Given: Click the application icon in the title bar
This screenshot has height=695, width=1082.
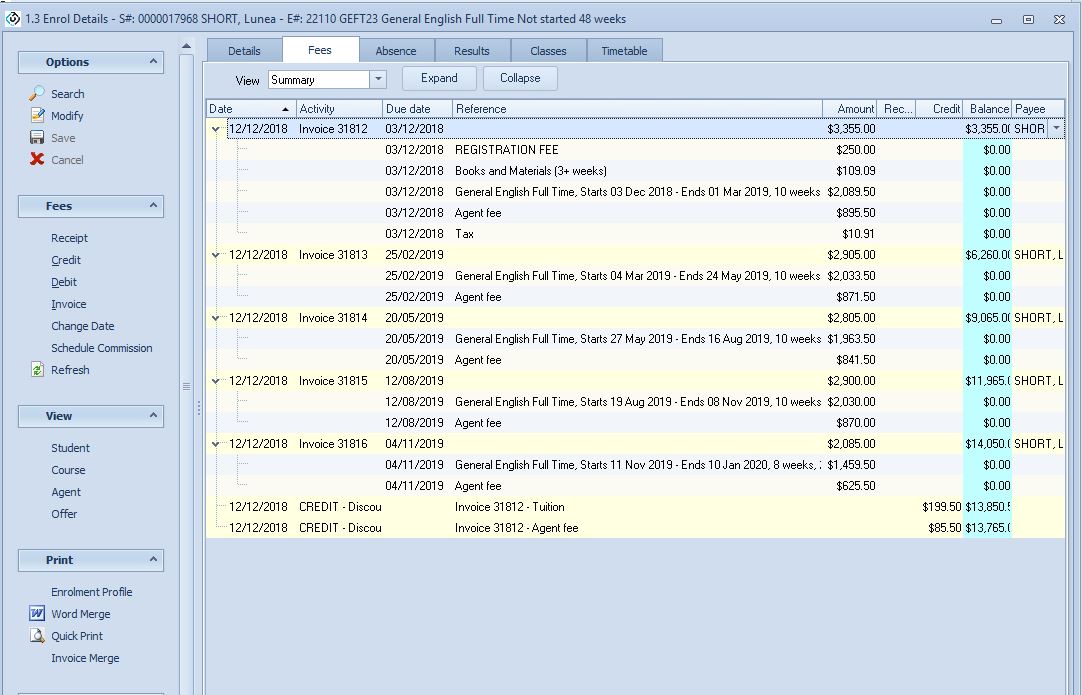Looking at the screenshot, I should coord(12,17).
